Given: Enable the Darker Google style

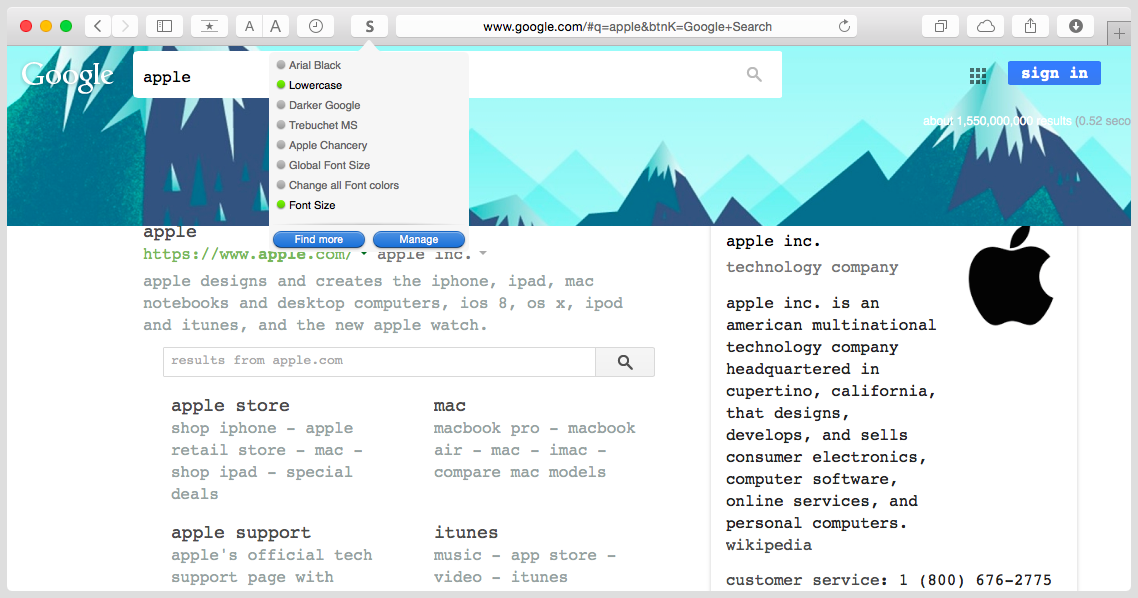Looking at the screenshot, I should [x=319, y=105].
